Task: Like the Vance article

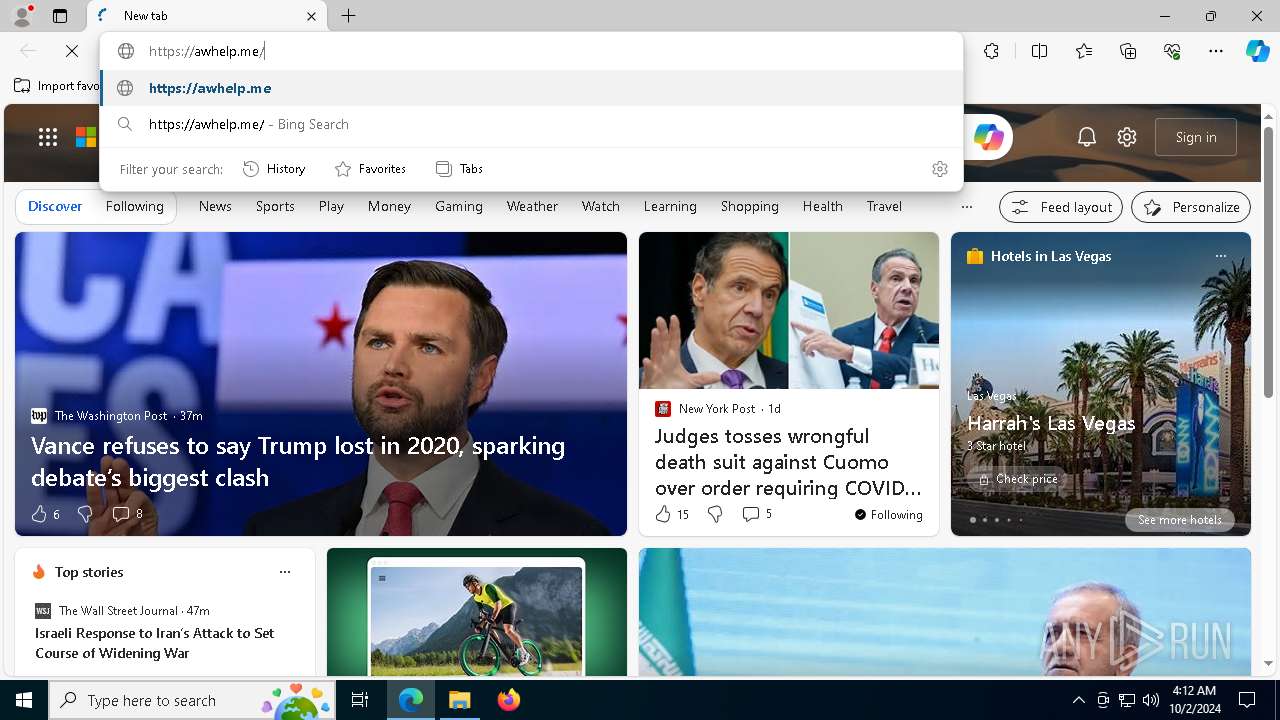Action: pos(39,514)
